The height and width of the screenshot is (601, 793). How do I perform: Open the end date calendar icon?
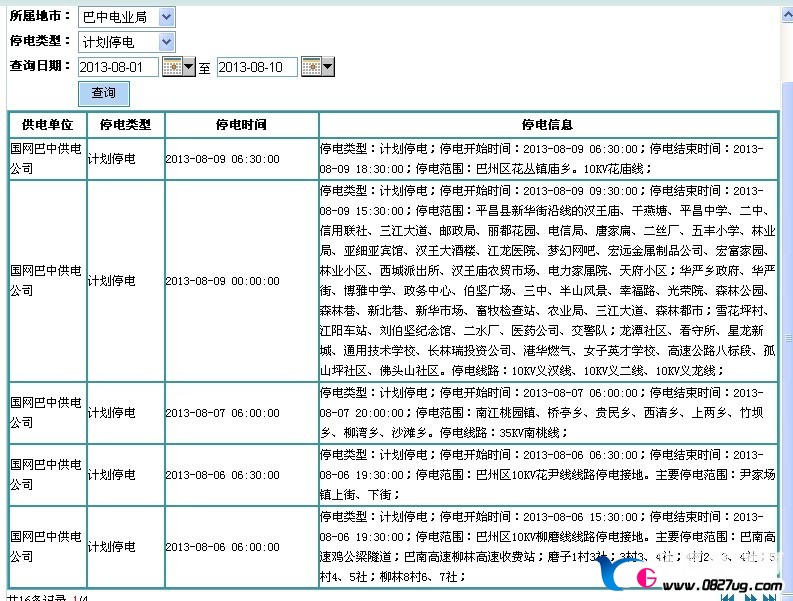tap(310, 68)
